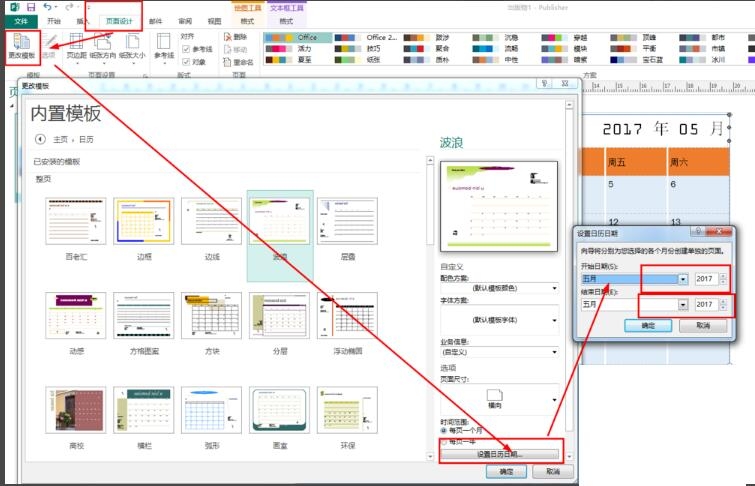This screenshot has height=486, width=755.
Task: Click the end date year field 2017
Action: click(x=706, y=304)
